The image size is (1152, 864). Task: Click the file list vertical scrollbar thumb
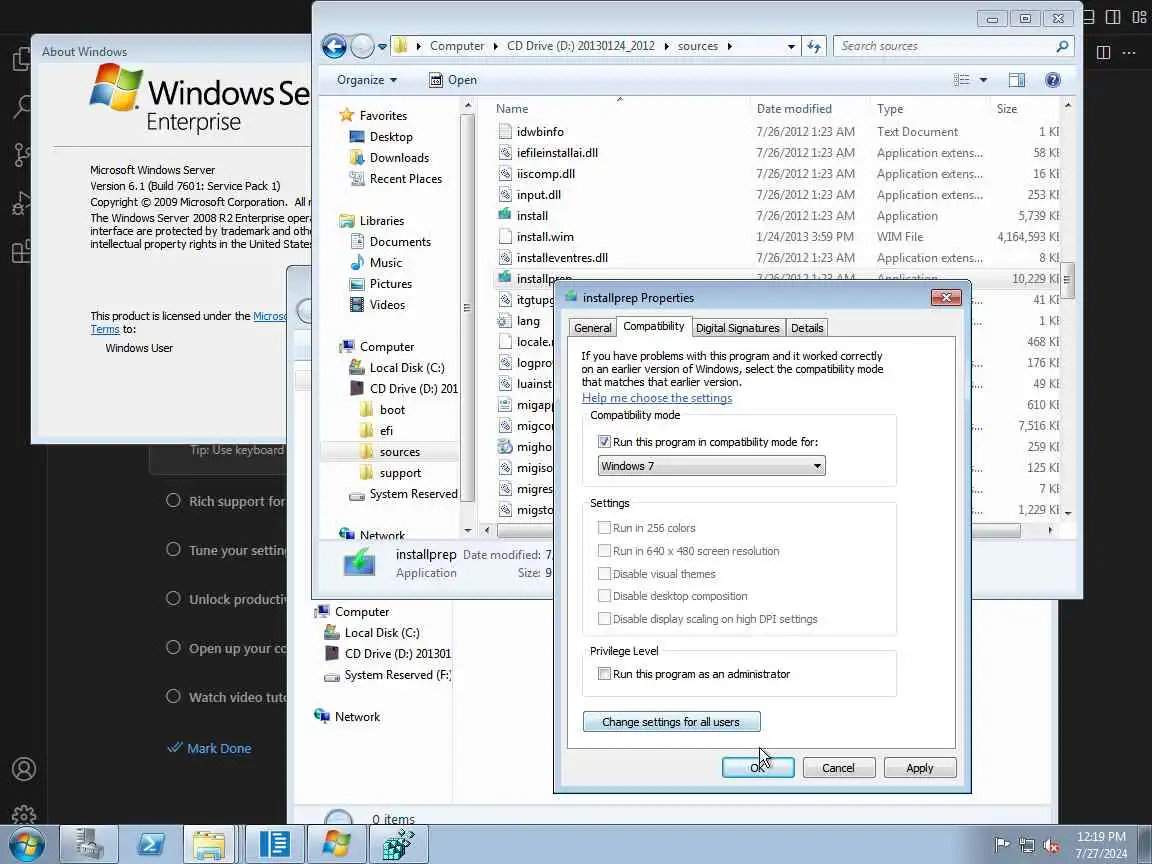pyautogui.click(x=1067, y=280)
